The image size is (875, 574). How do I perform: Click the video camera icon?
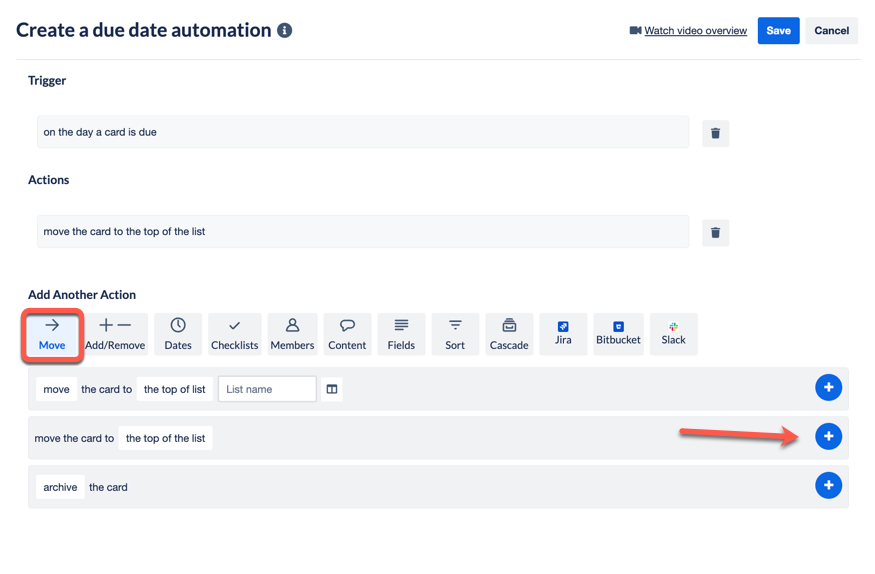coord(635,30)
